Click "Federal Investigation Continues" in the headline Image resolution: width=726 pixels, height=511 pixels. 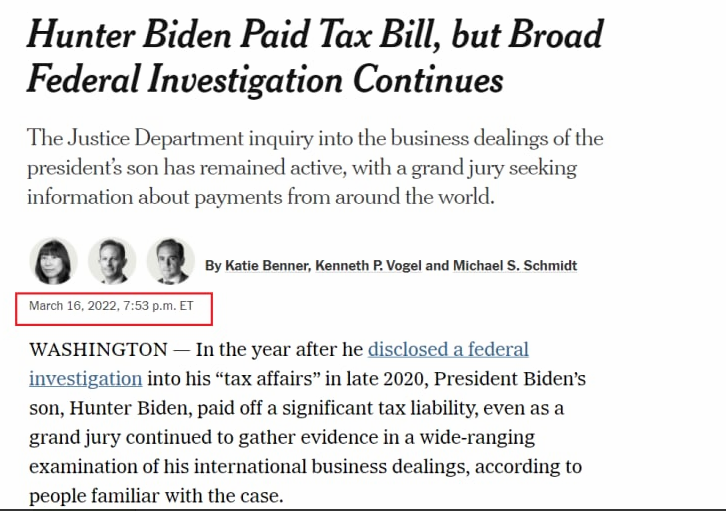point(265,80)
